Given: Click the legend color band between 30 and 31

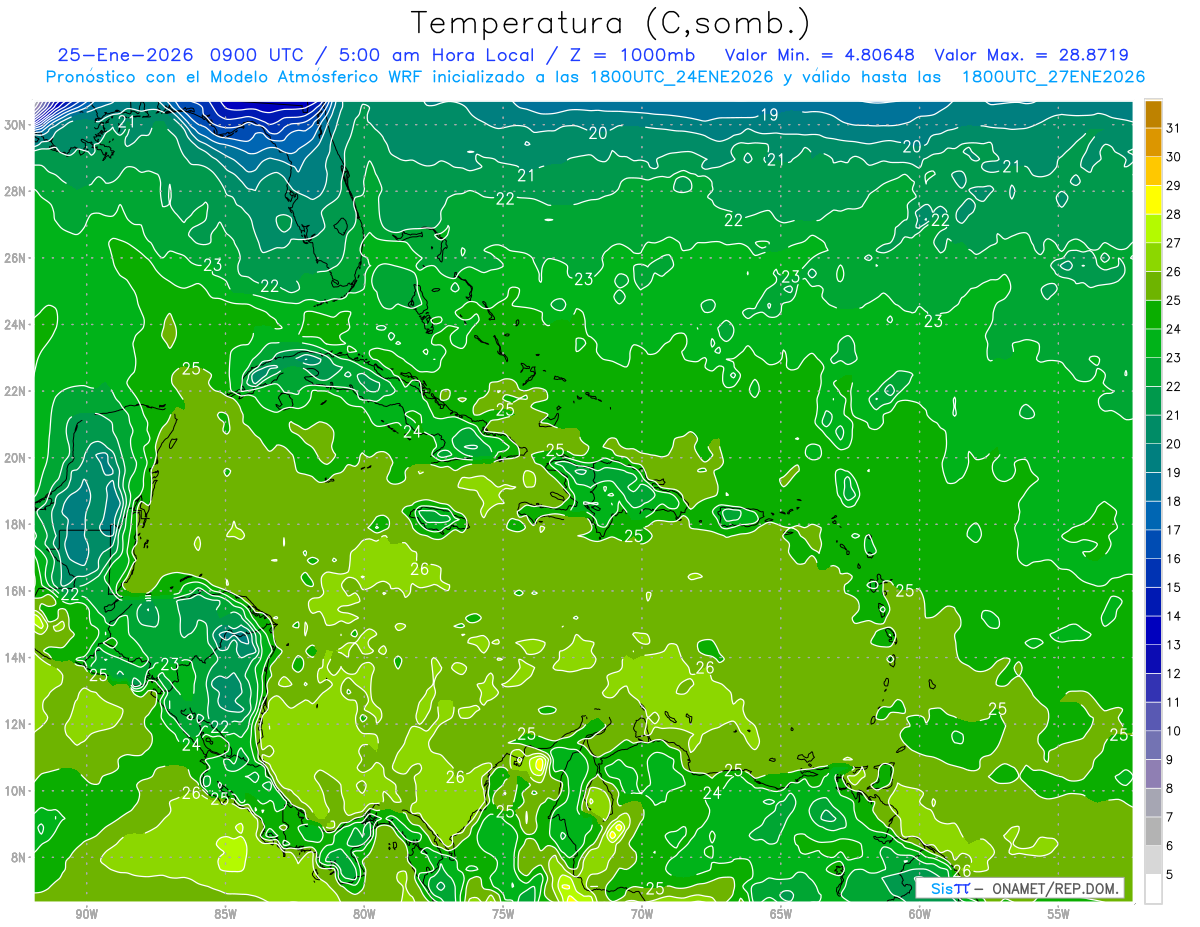Looking at the screenshot, I should (1153, 142).
